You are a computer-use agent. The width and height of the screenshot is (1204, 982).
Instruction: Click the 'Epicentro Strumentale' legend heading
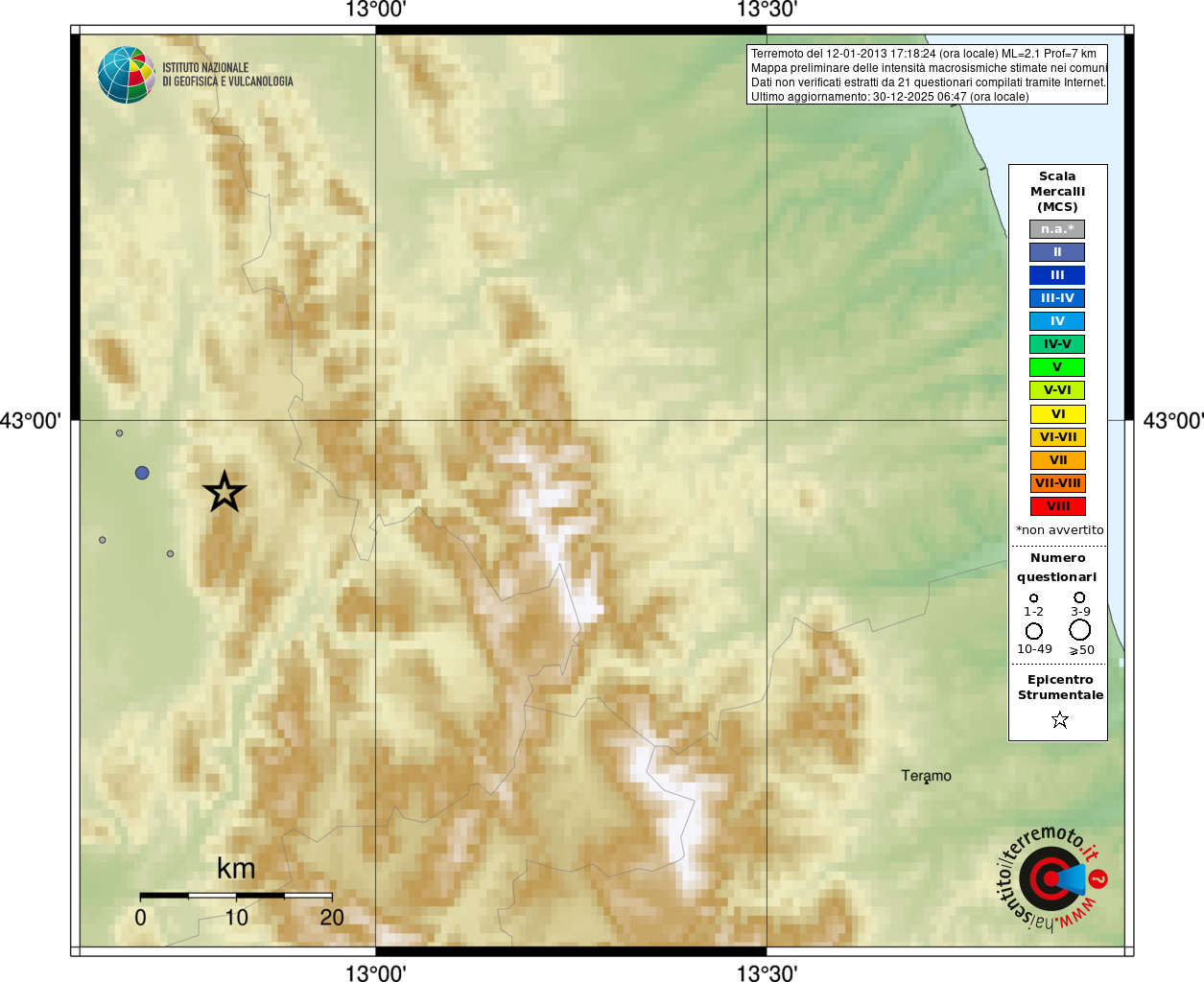point(1060,687)
